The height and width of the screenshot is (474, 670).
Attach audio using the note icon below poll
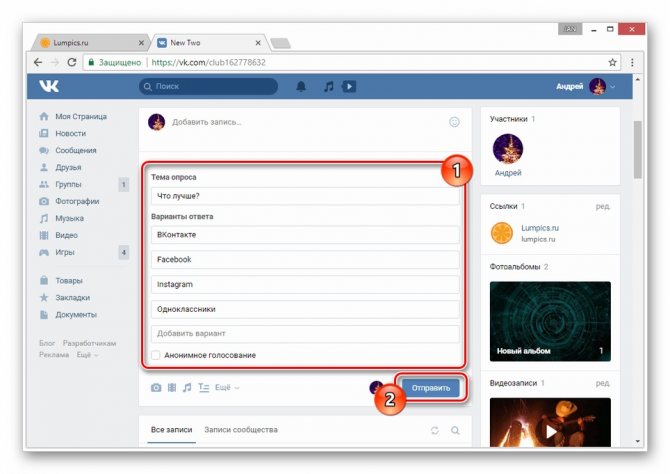(x=186, y=387)
